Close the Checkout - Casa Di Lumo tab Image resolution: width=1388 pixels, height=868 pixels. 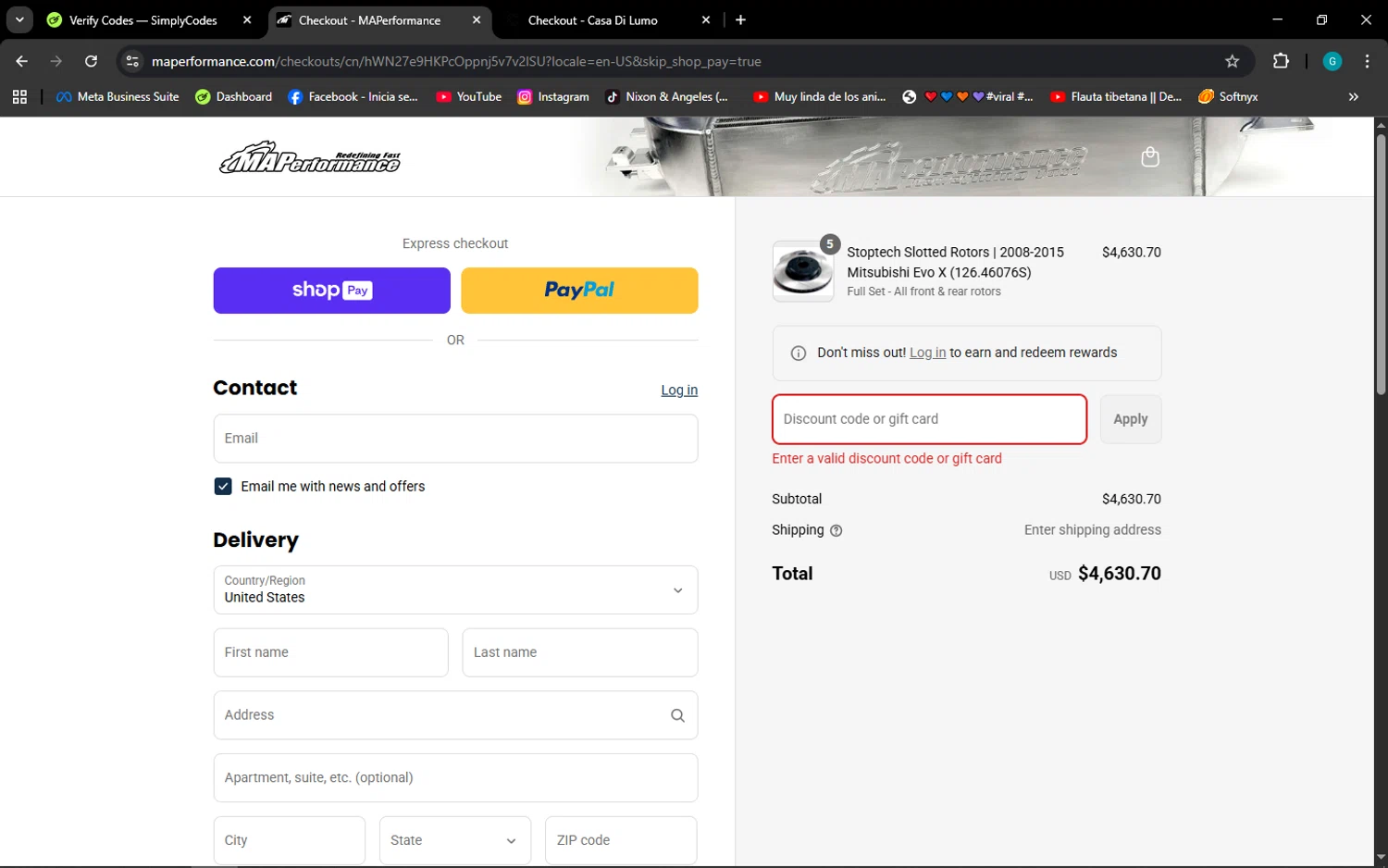706,19
